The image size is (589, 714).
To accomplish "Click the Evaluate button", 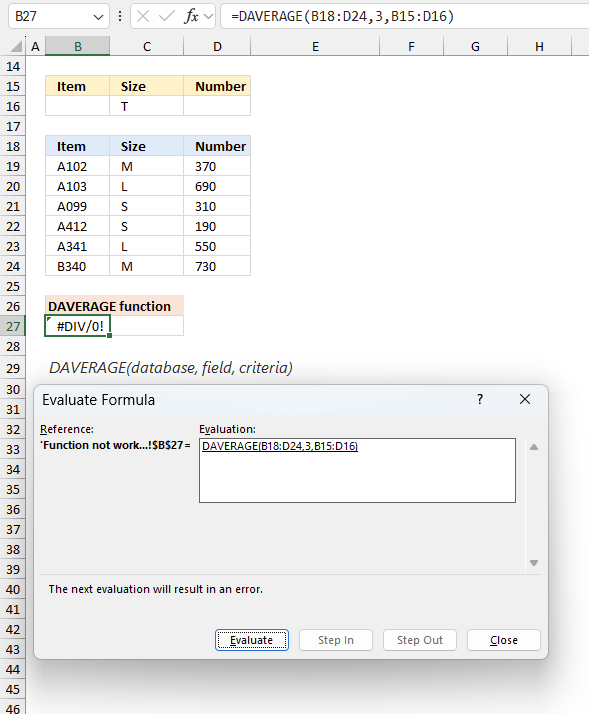I will (251, 640).
